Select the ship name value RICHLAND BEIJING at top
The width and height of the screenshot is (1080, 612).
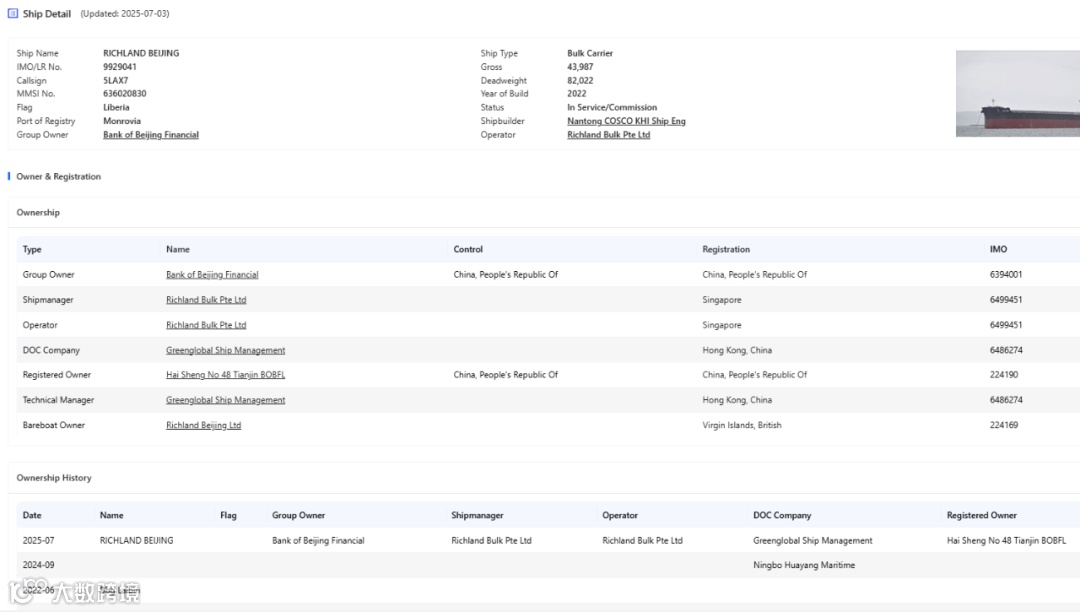(141, 53)
